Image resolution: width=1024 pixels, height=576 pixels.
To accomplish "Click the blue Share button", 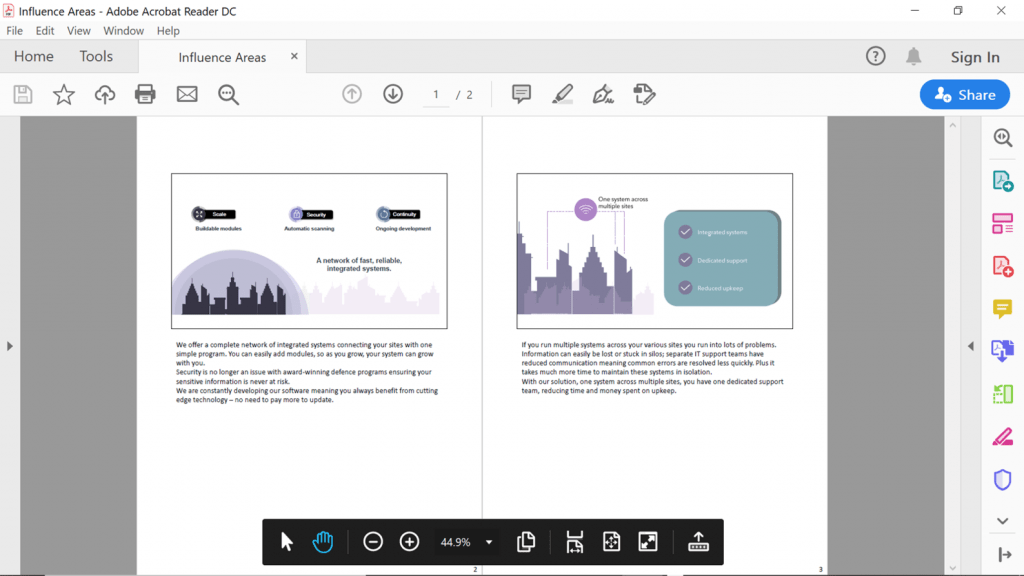I will 964,94.
